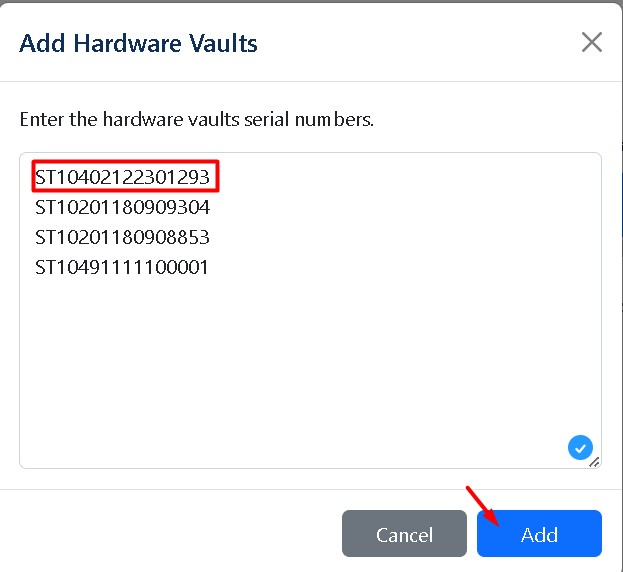The height and width of the screenshot is (572, 623).
Task: Click on serial ST10491111100001
Action: click(123, 268)
